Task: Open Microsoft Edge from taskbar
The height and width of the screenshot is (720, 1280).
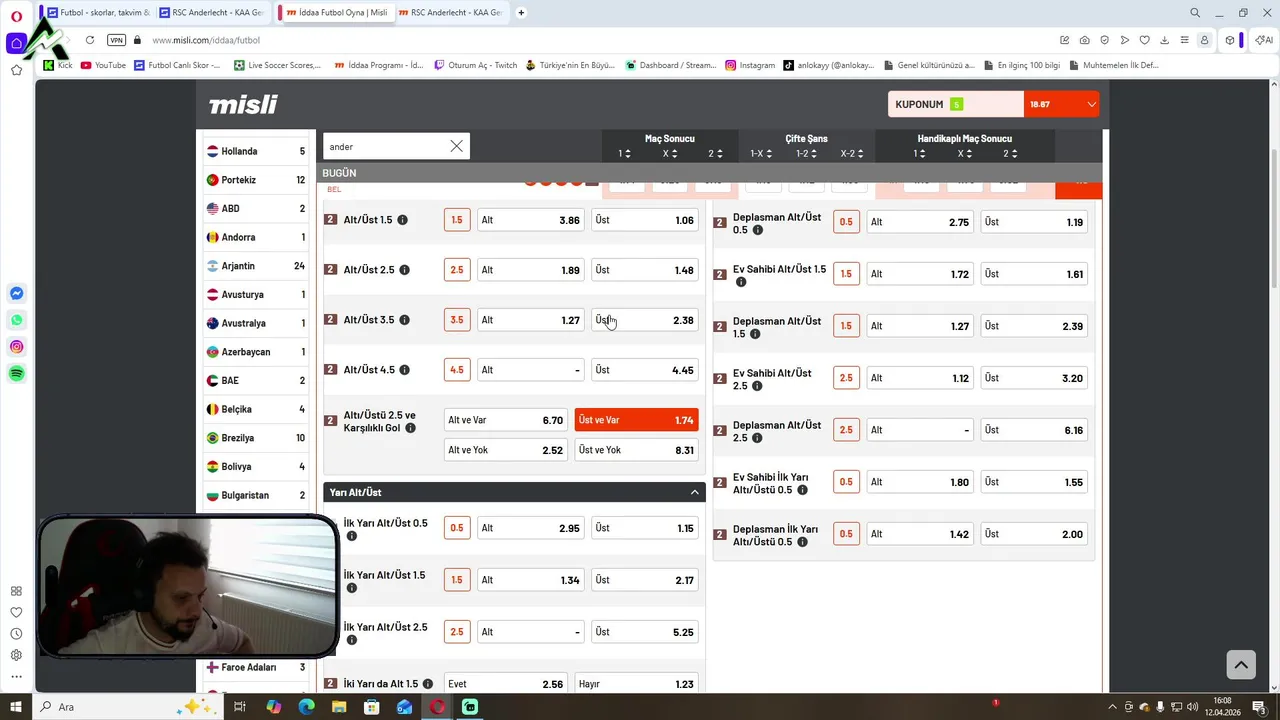Action: [306, 707]
